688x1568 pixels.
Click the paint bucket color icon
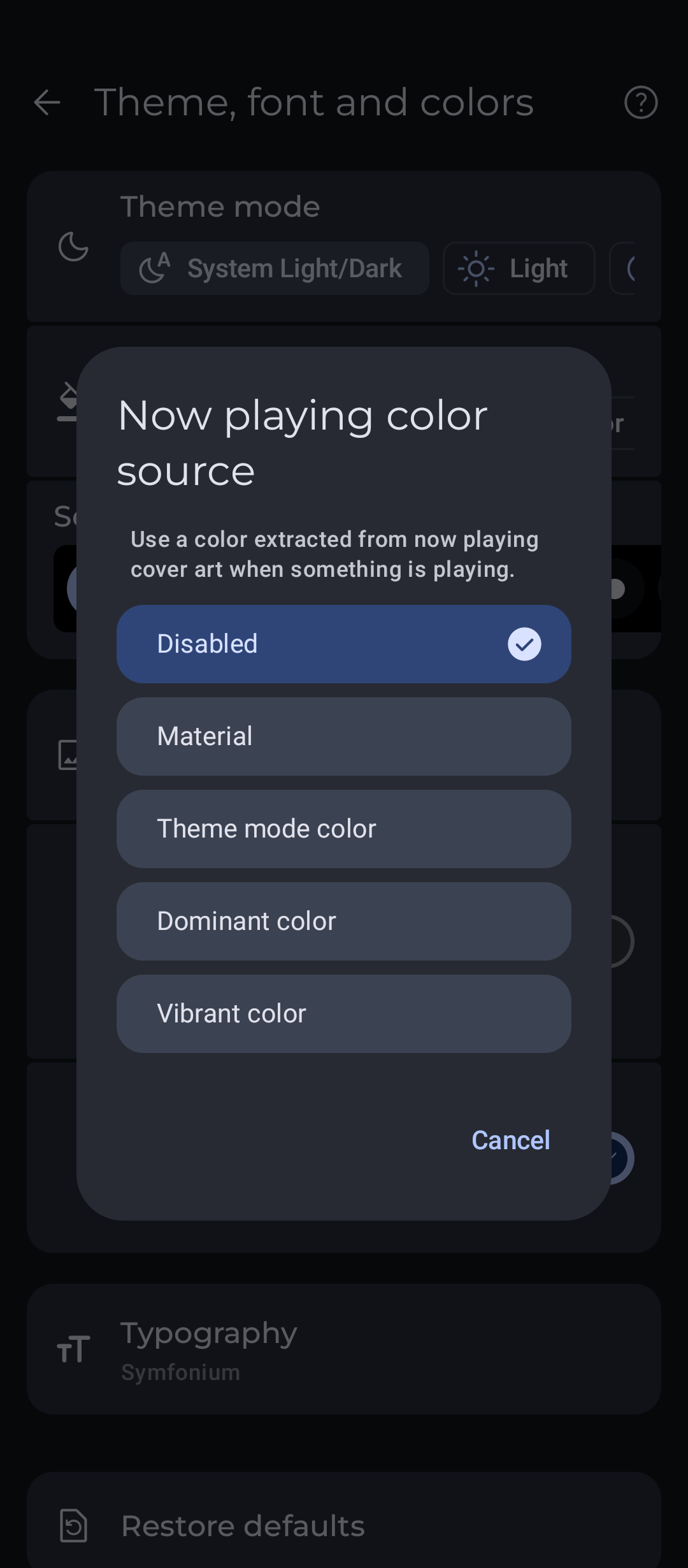[68, 402]
